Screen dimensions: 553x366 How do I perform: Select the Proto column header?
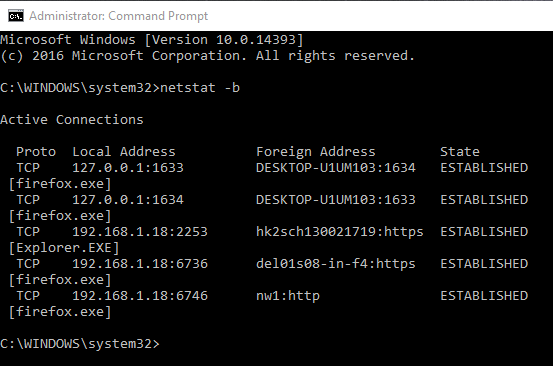pos(36,152)
